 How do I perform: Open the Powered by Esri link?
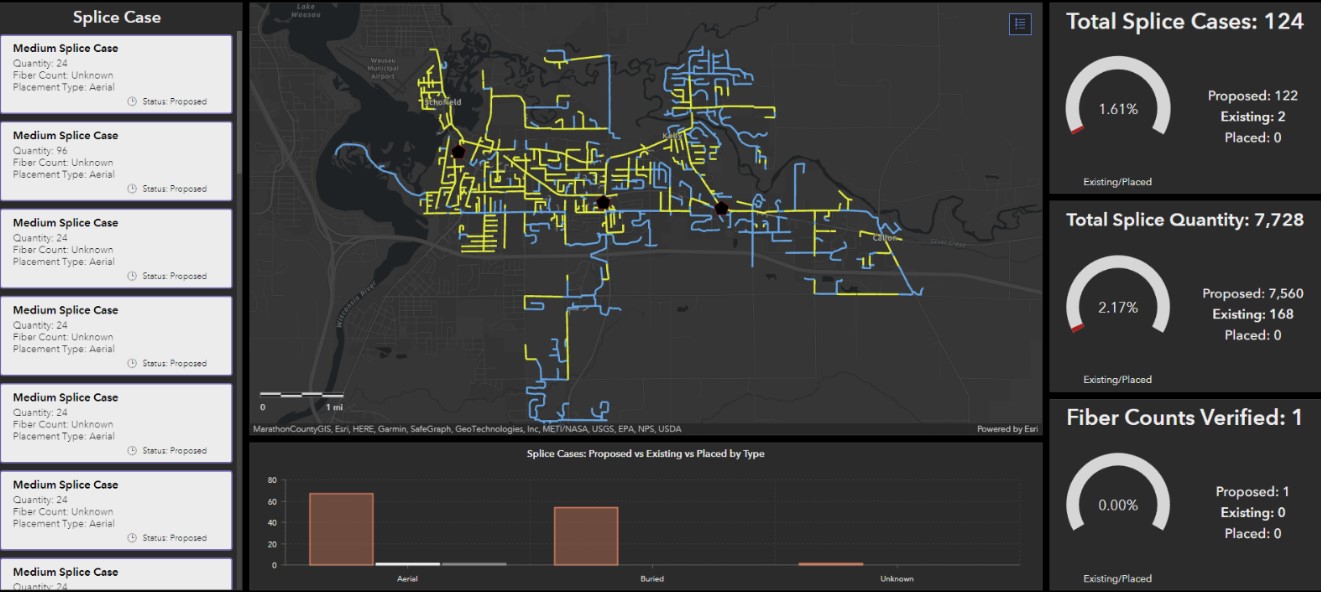pos(1006,429)
